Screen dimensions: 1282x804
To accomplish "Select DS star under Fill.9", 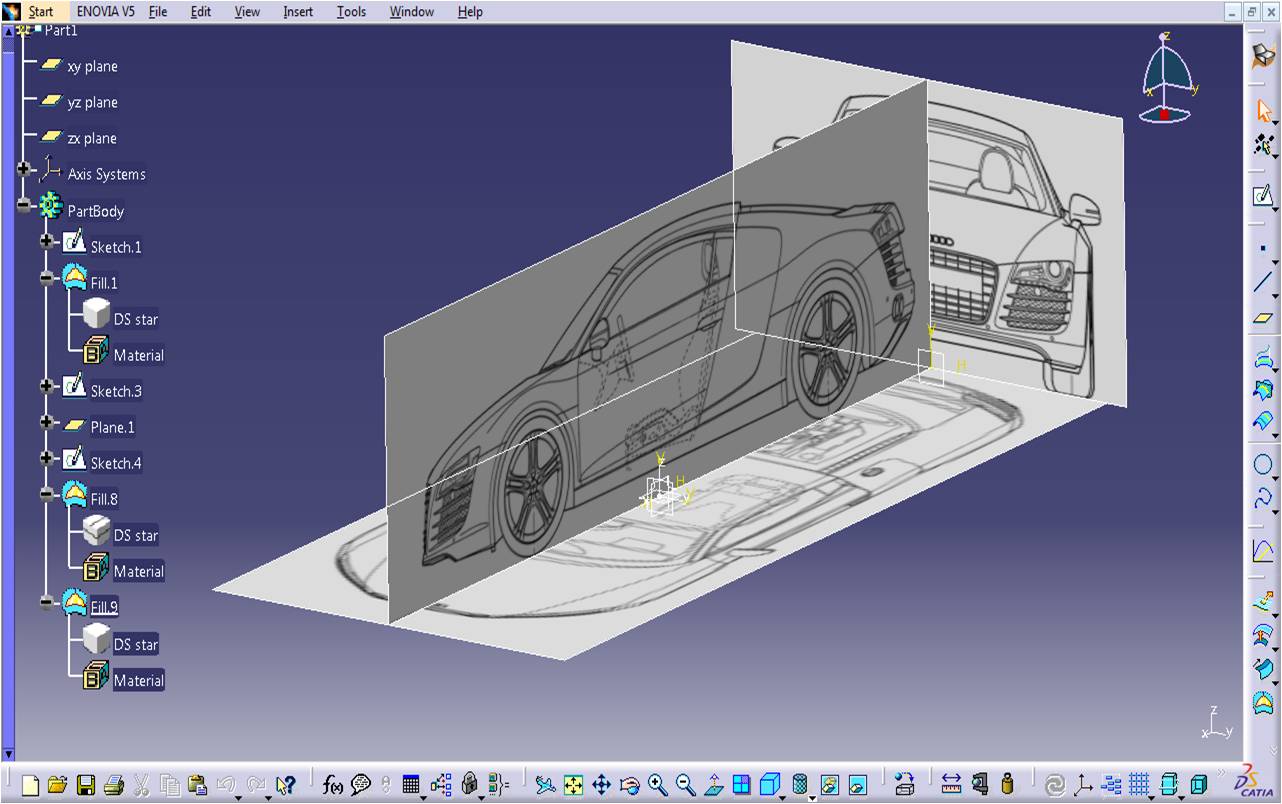I will tap(136, 644).
